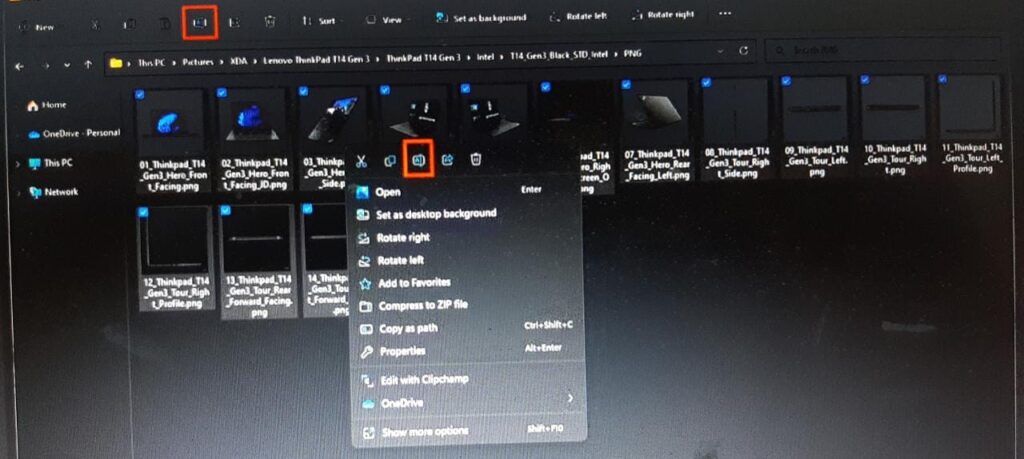
Task: Choose Rotate right in the context menu
Action: (464, 238)
